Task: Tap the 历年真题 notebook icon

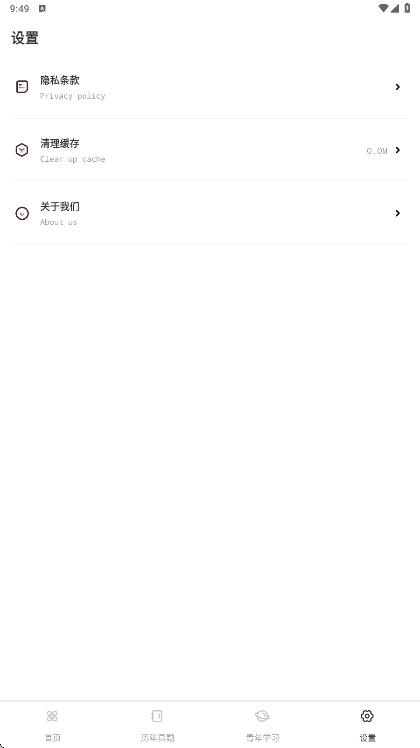Action: click(x=157, y=716)
